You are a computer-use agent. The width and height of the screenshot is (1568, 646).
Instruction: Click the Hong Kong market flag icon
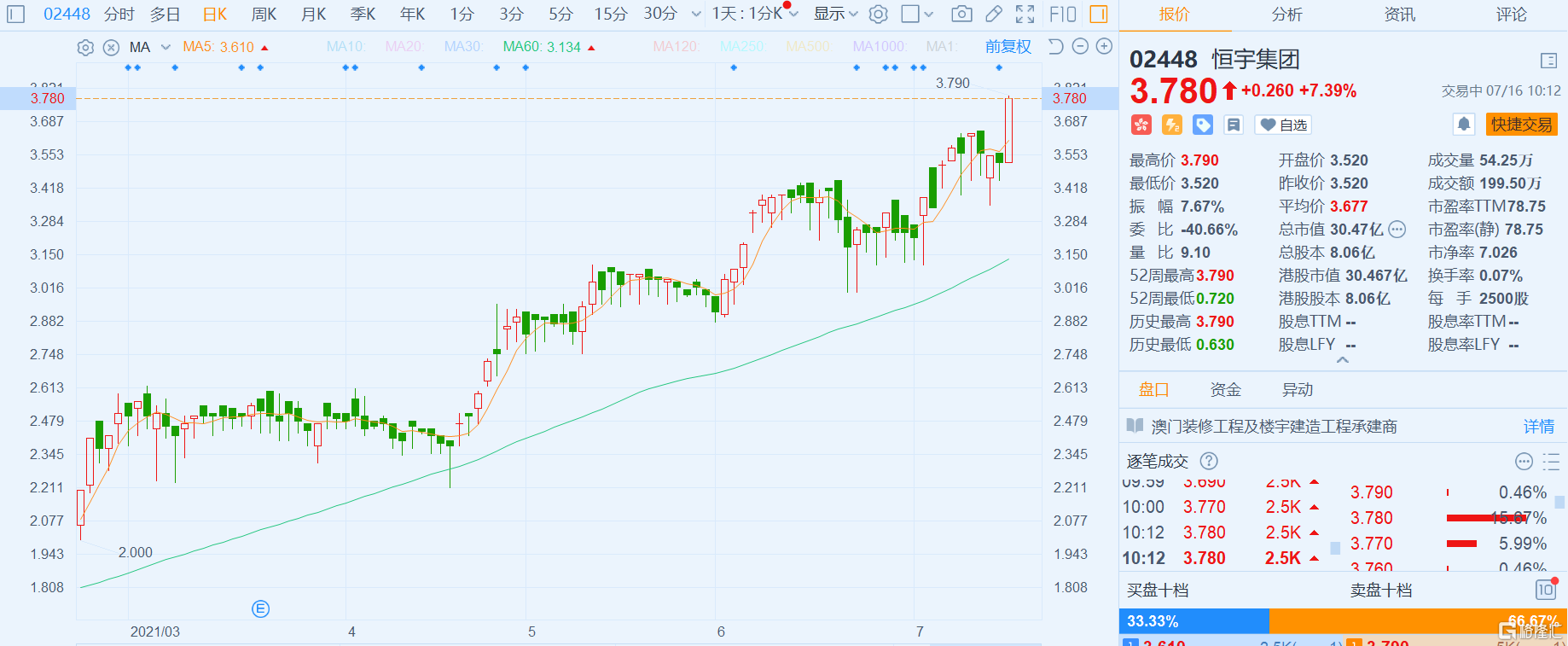[x=1141, y=125]
